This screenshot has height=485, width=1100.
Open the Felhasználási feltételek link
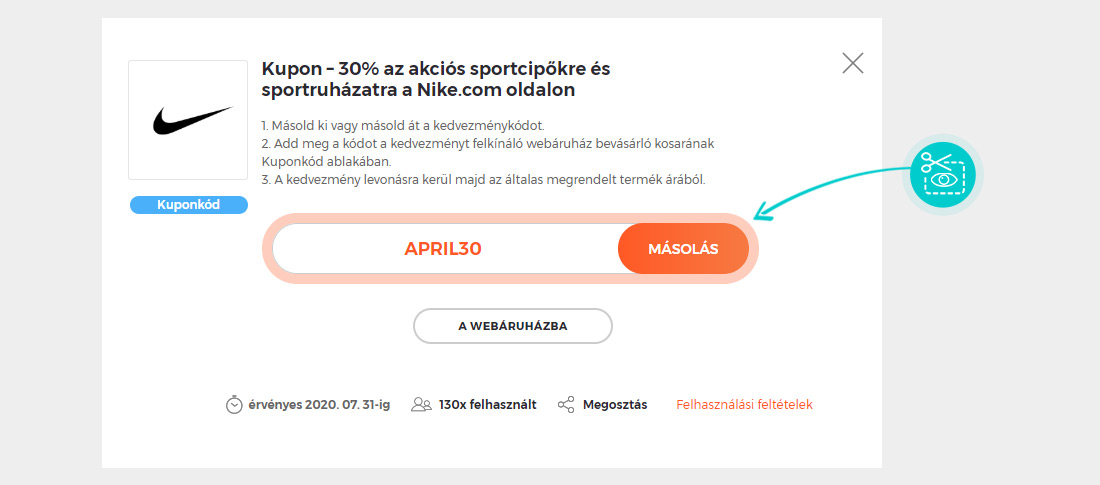pyautogui.click(x=744, y=405)
